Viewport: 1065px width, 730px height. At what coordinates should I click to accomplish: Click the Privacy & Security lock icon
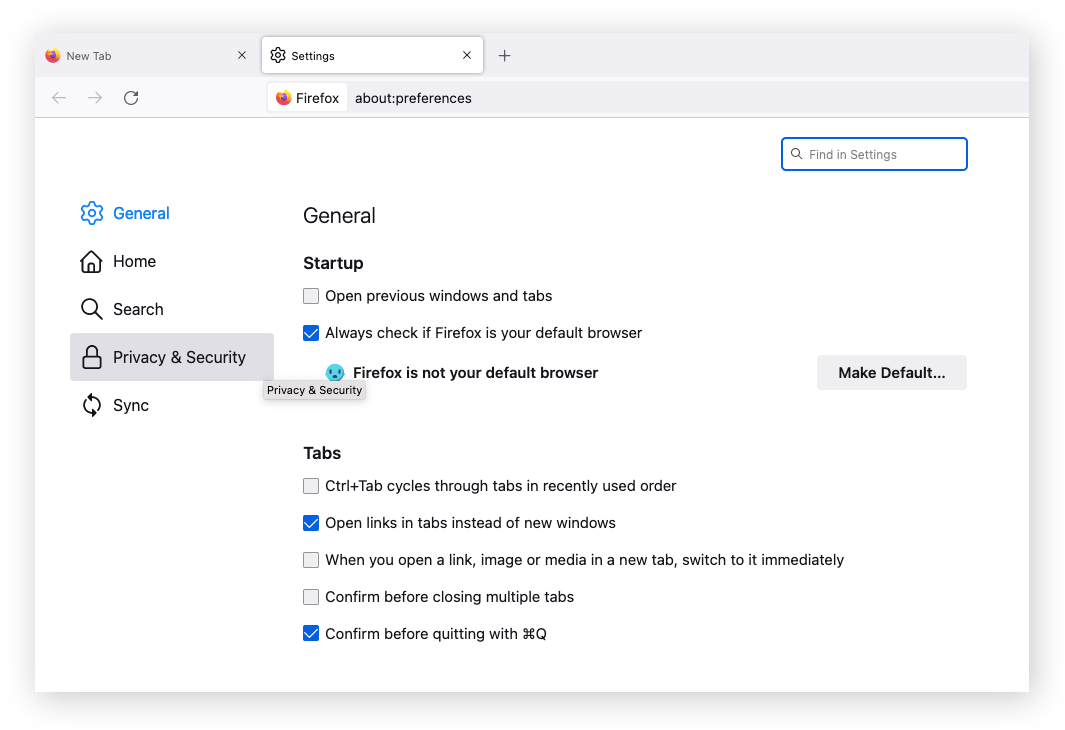pyautogui.click(x=91, y=357)
